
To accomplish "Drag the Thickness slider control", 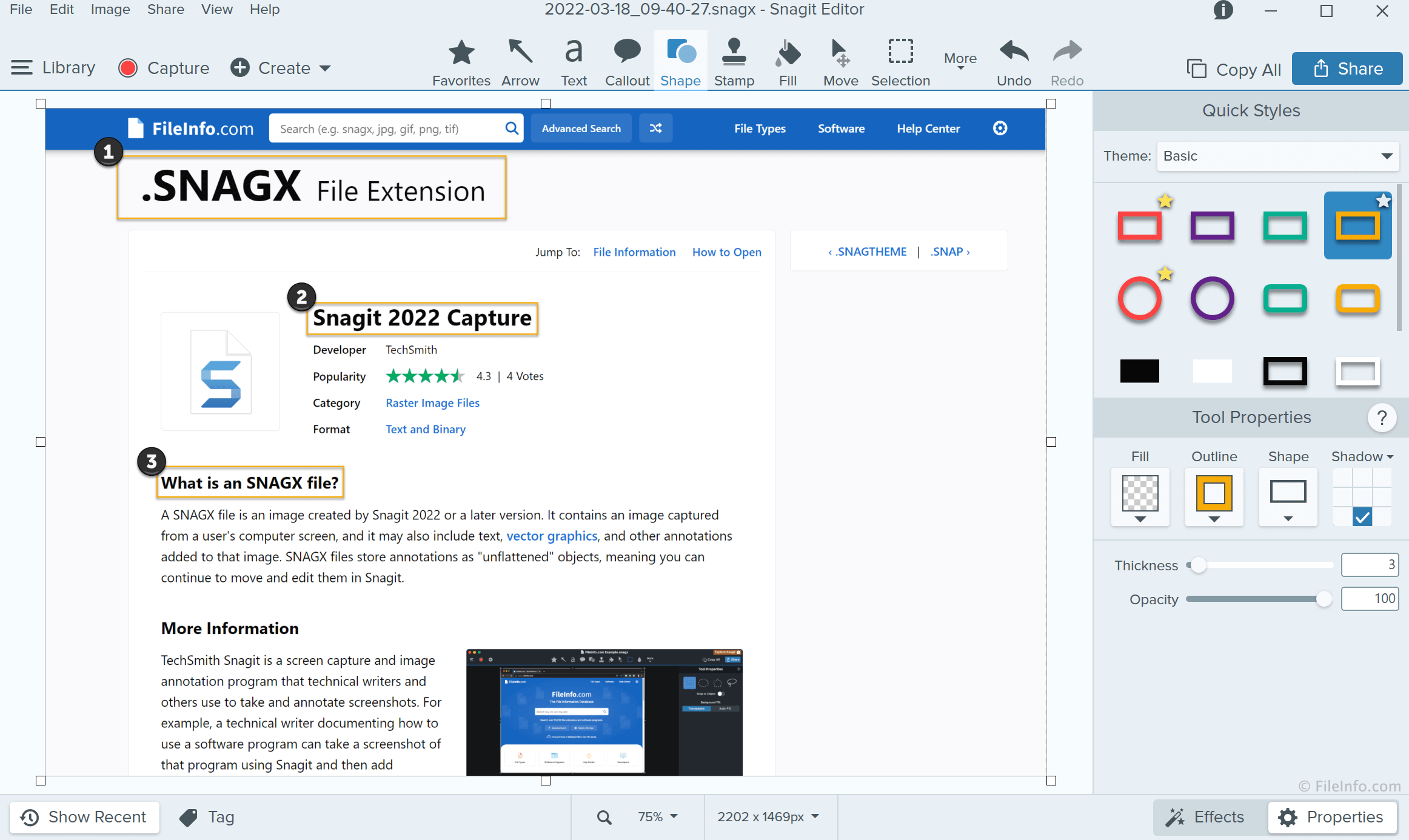I will click(x=1196, y=564).
